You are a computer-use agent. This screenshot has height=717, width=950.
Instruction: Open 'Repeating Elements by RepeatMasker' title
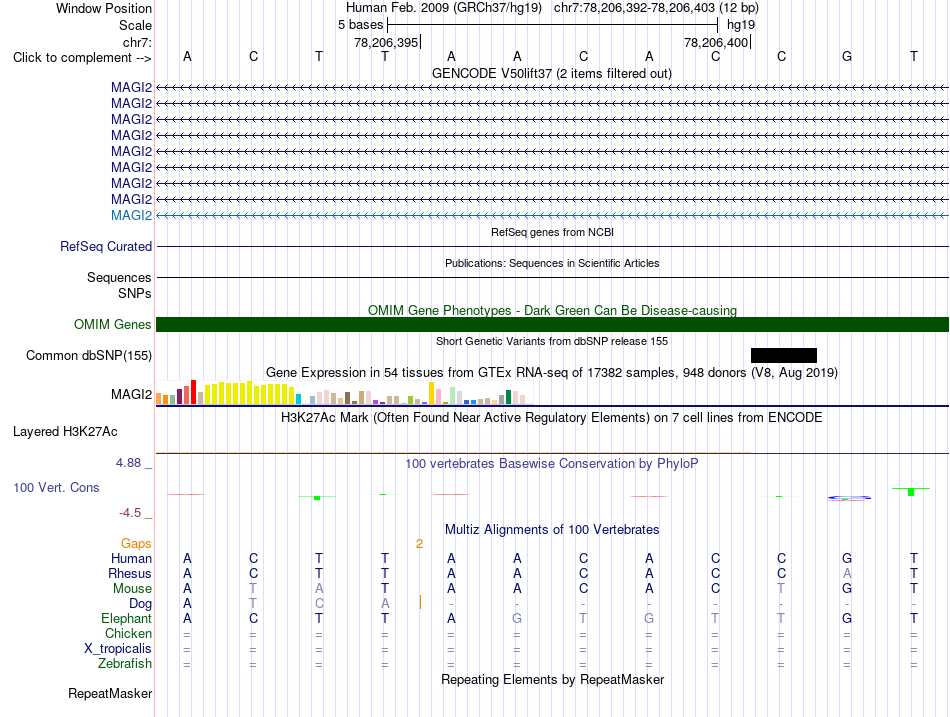point(552,679)
